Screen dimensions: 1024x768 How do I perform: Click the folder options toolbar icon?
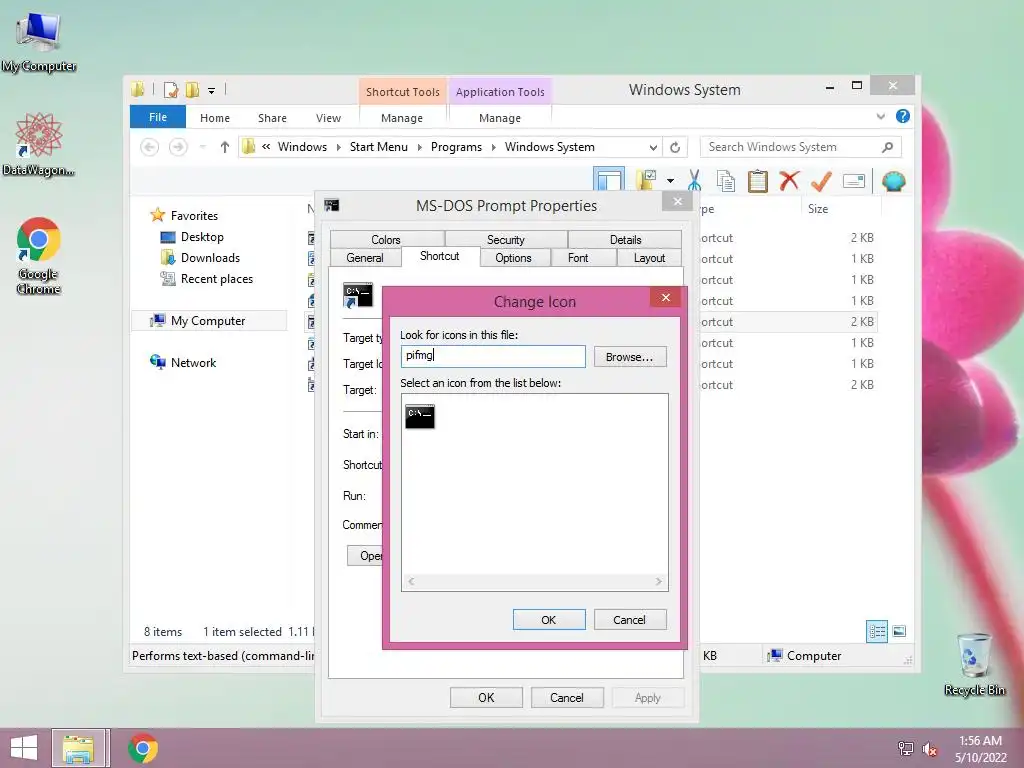[647, 180]
